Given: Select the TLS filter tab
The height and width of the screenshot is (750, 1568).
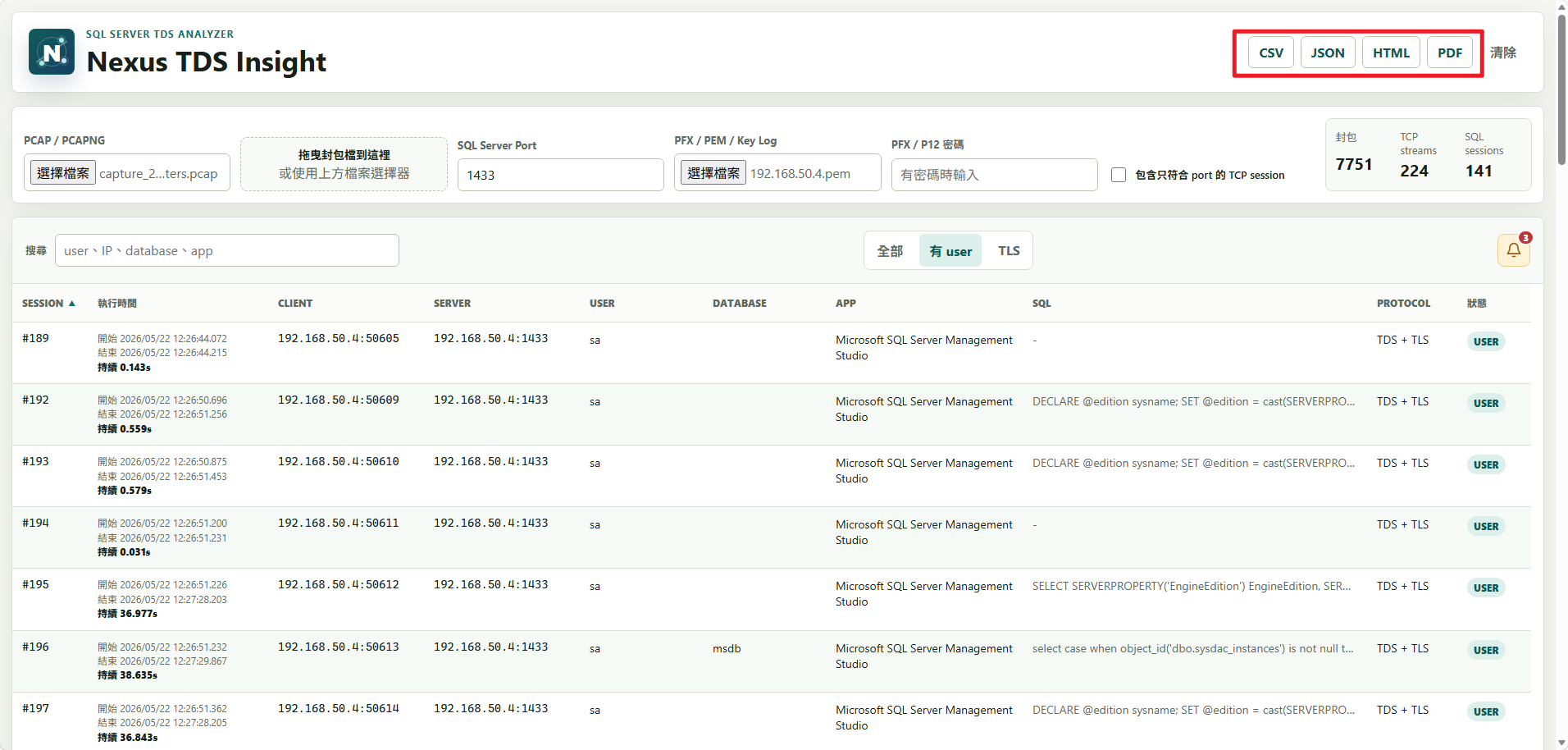Looking at the screenshot, I should (1009, 250).
